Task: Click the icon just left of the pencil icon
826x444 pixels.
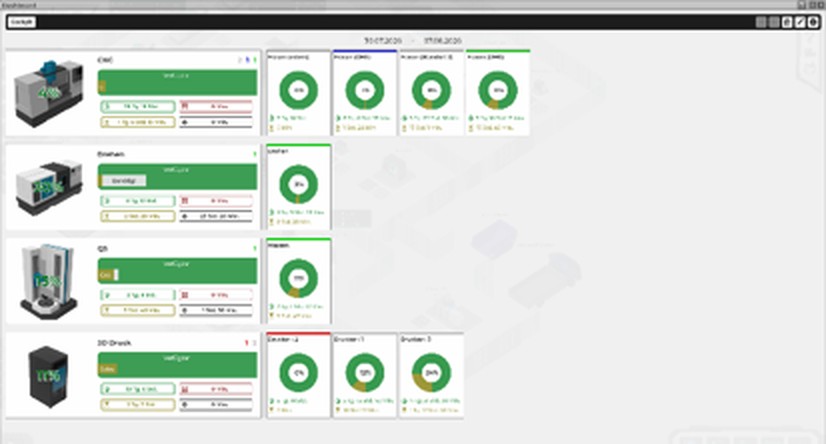Action: [787, 22]
